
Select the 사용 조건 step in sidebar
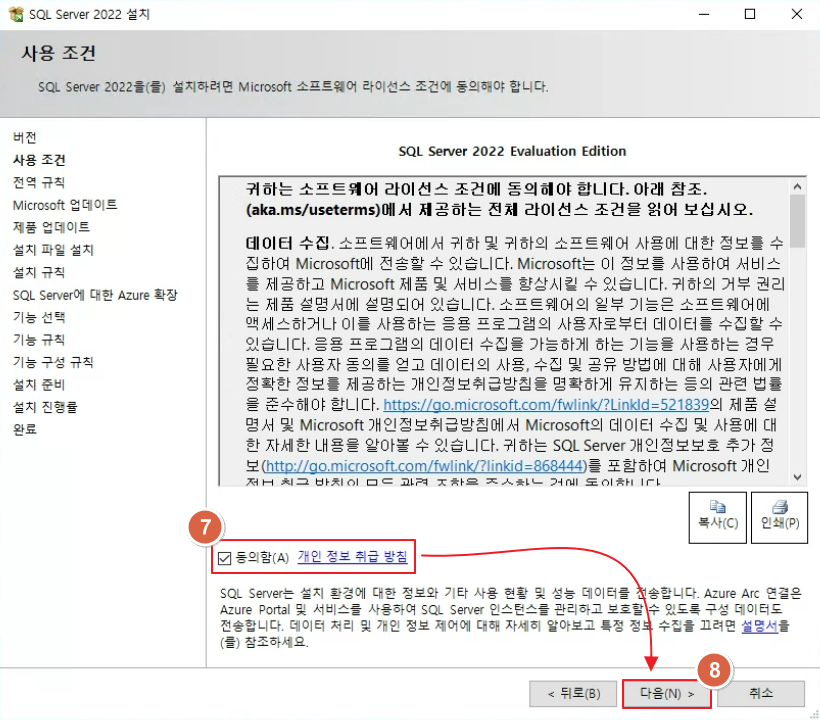pos(39,160)
